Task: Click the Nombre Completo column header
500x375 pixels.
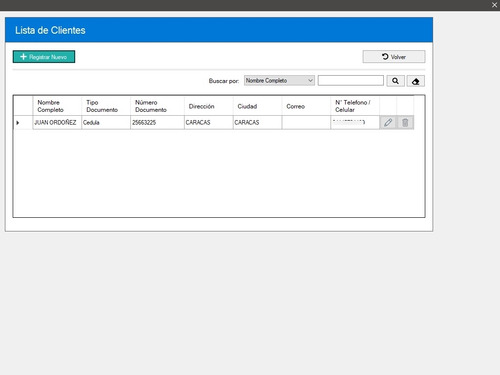Action: (57, 106)
